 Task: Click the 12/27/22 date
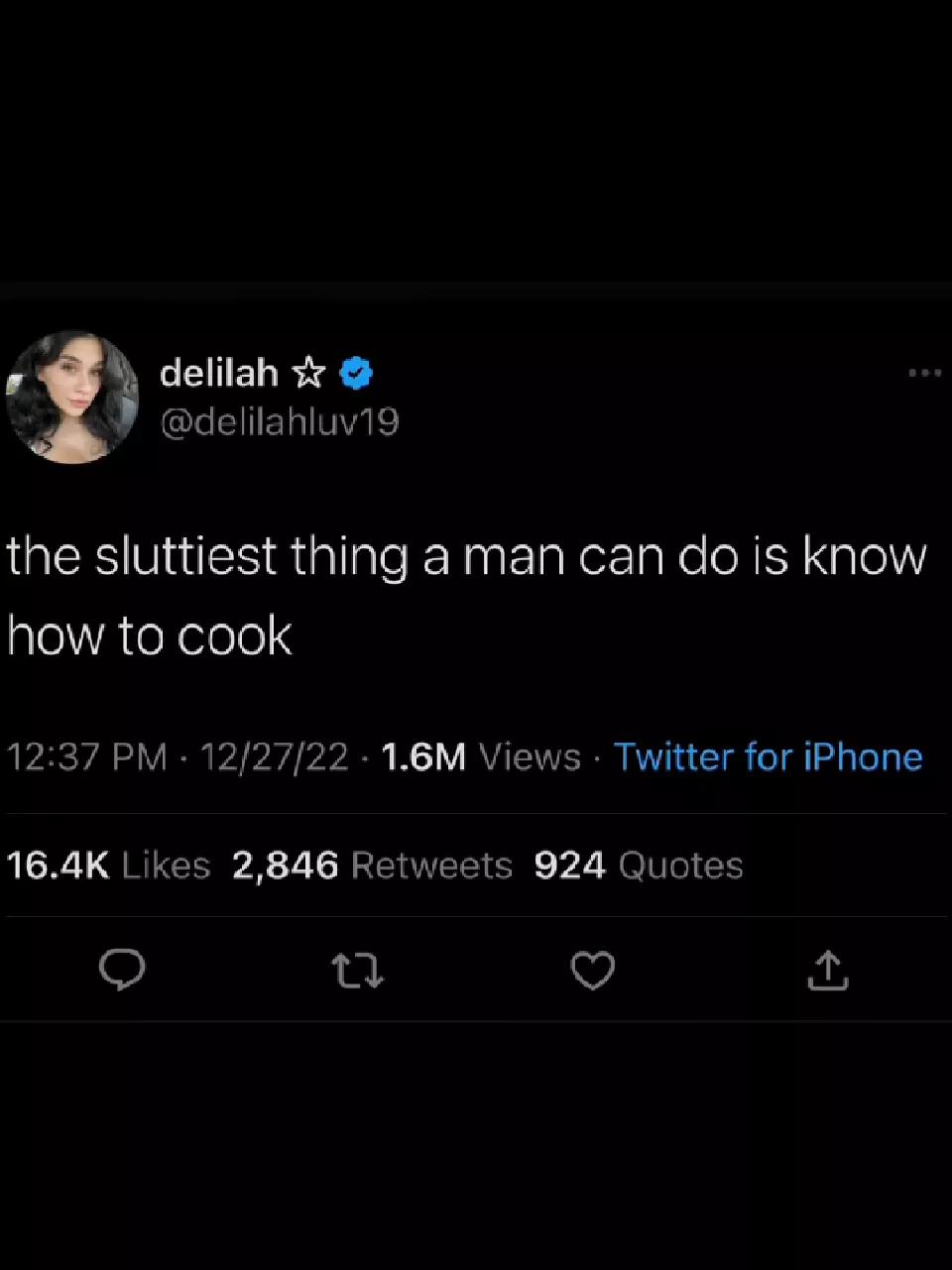pos(275,756)
